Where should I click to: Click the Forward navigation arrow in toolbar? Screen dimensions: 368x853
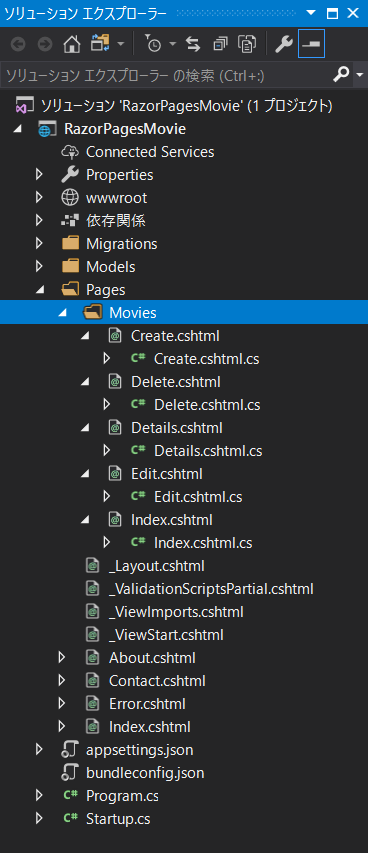pos(45,45)
